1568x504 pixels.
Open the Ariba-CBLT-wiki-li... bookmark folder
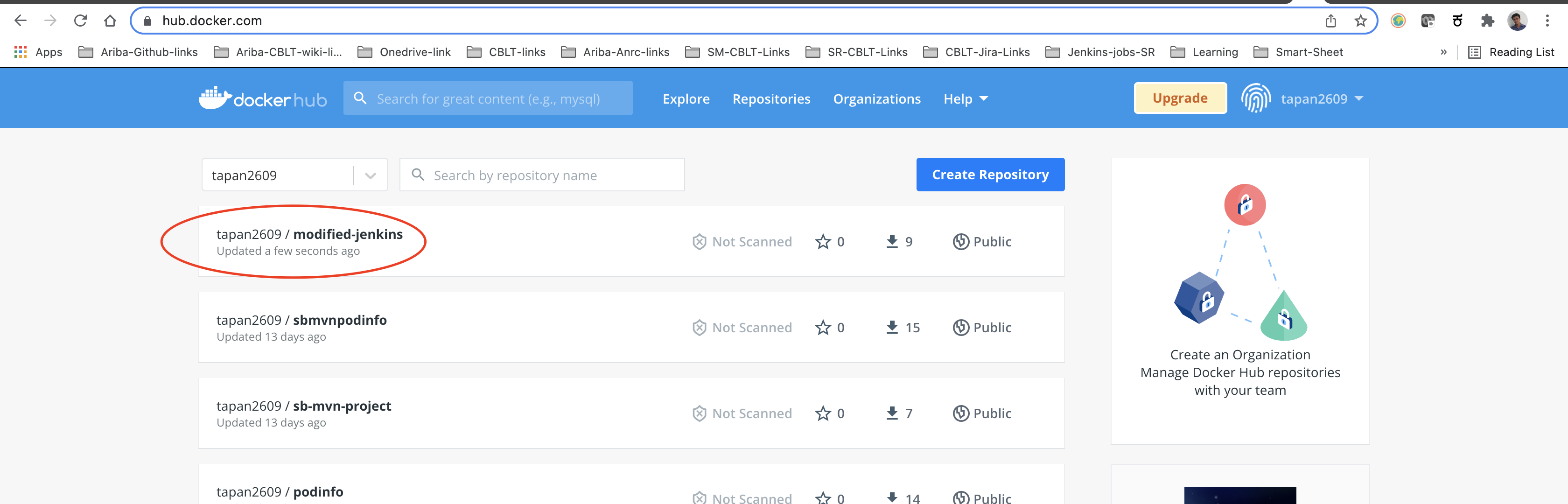click(278, 52)
